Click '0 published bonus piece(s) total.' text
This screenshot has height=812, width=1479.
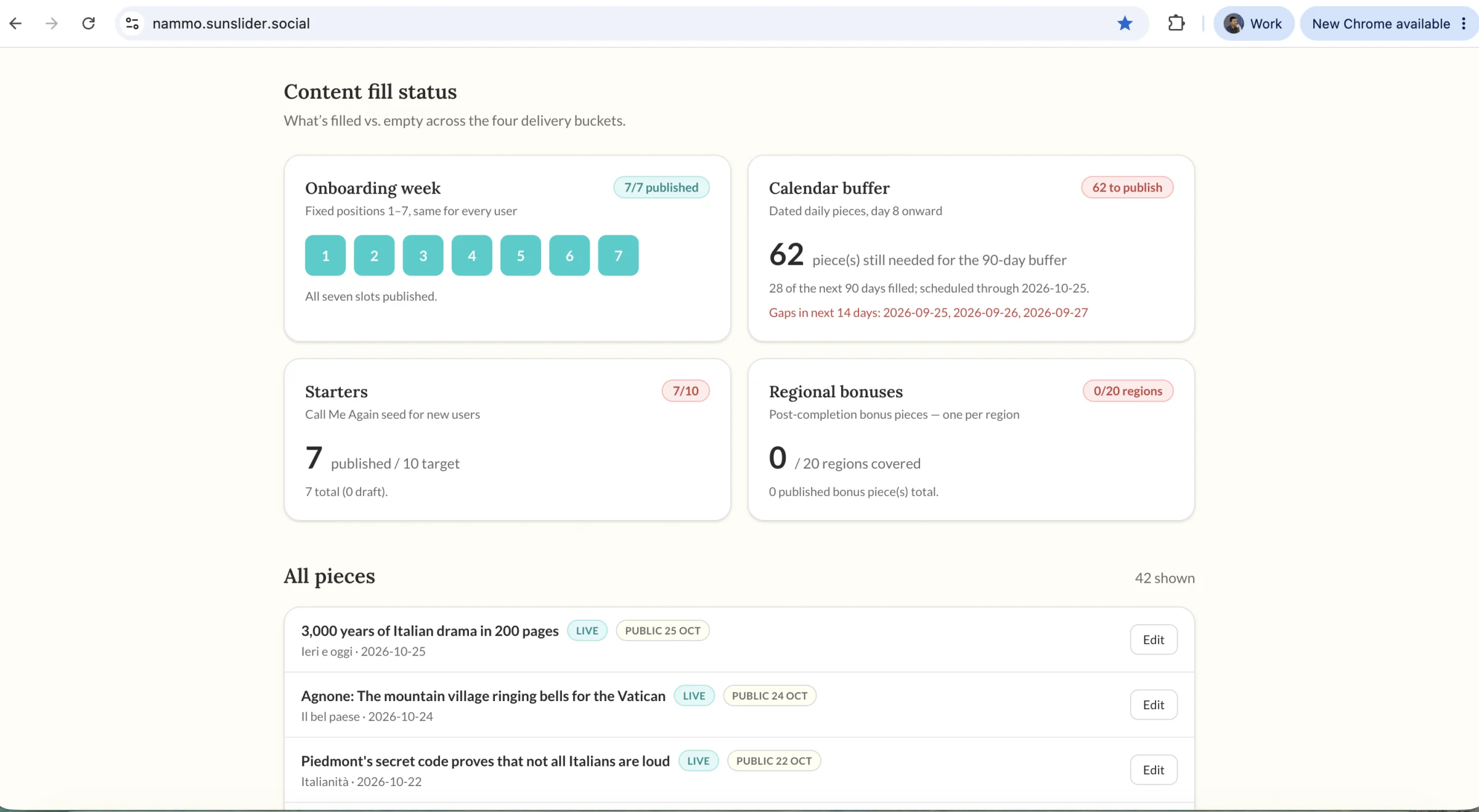[854, 492]
